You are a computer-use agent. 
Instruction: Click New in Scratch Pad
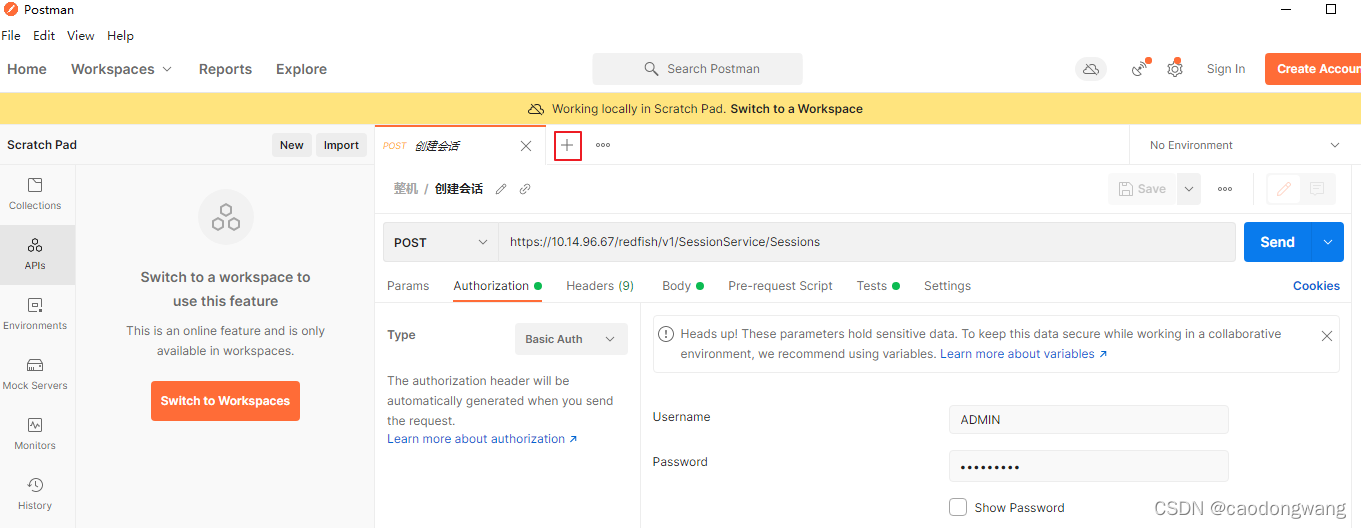click(x=292, y=145)
